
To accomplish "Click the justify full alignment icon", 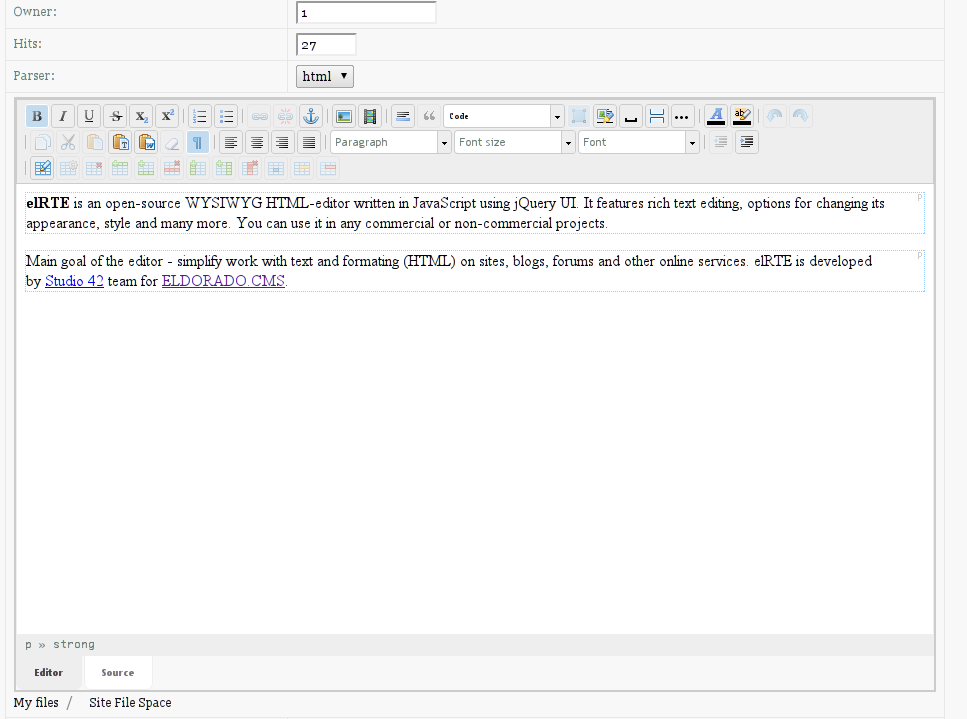I will pos(309,142).
